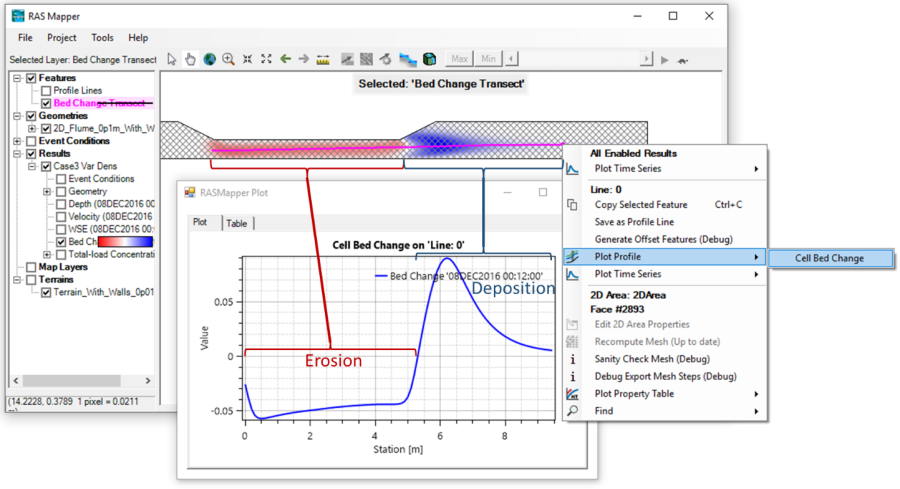Collapse the Results tree node

click(x=17, y=154)
